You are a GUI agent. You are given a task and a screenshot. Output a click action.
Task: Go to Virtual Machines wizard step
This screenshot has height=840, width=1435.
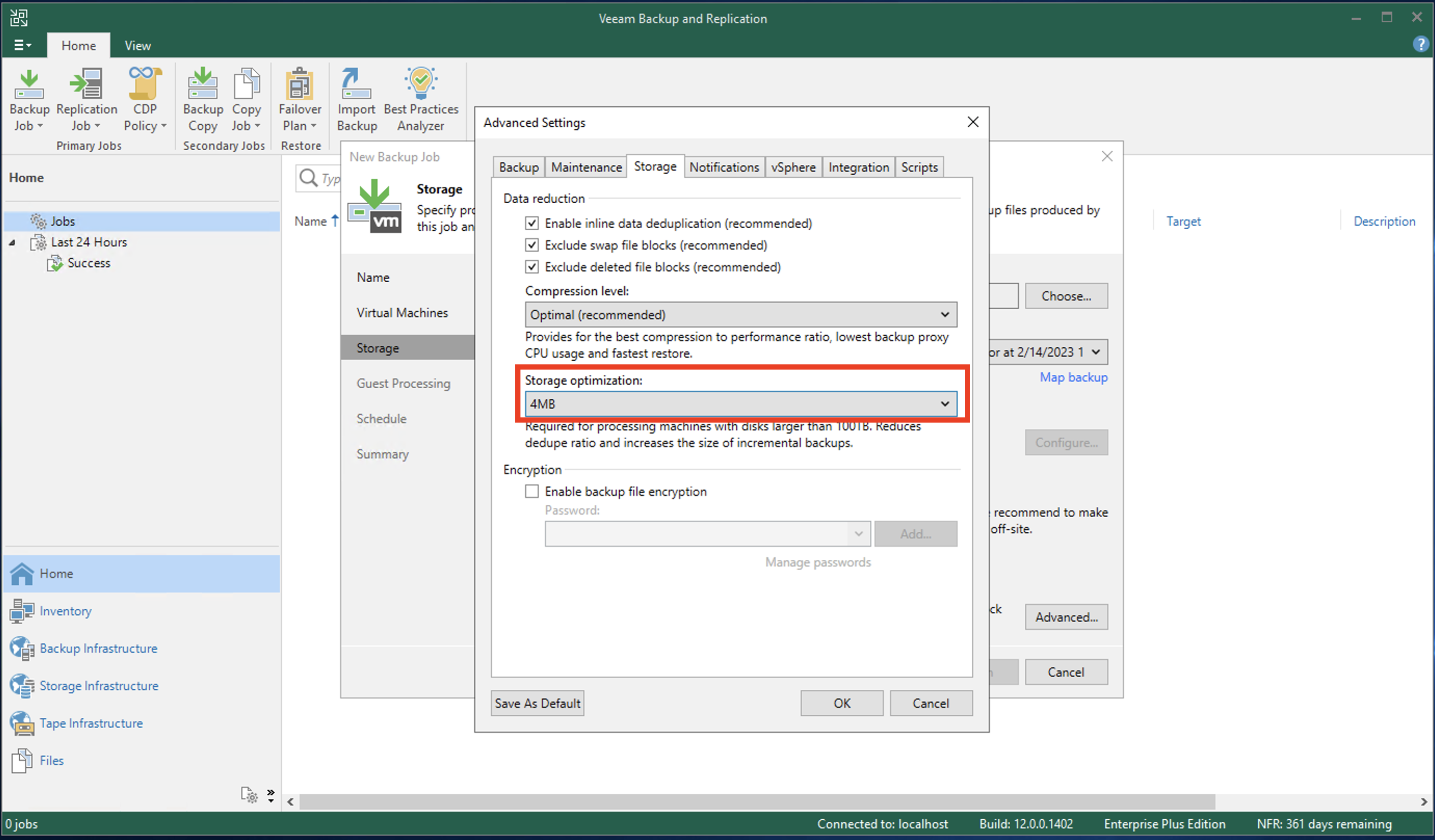point(402,312)
